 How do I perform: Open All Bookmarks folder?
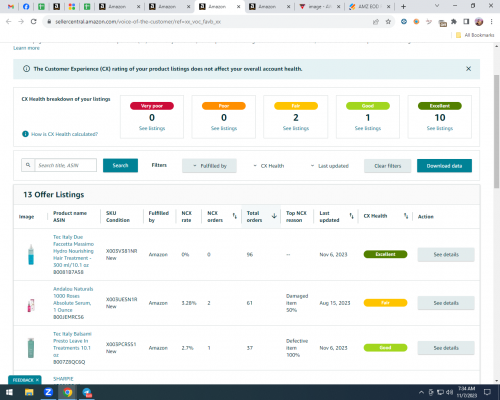475,35
